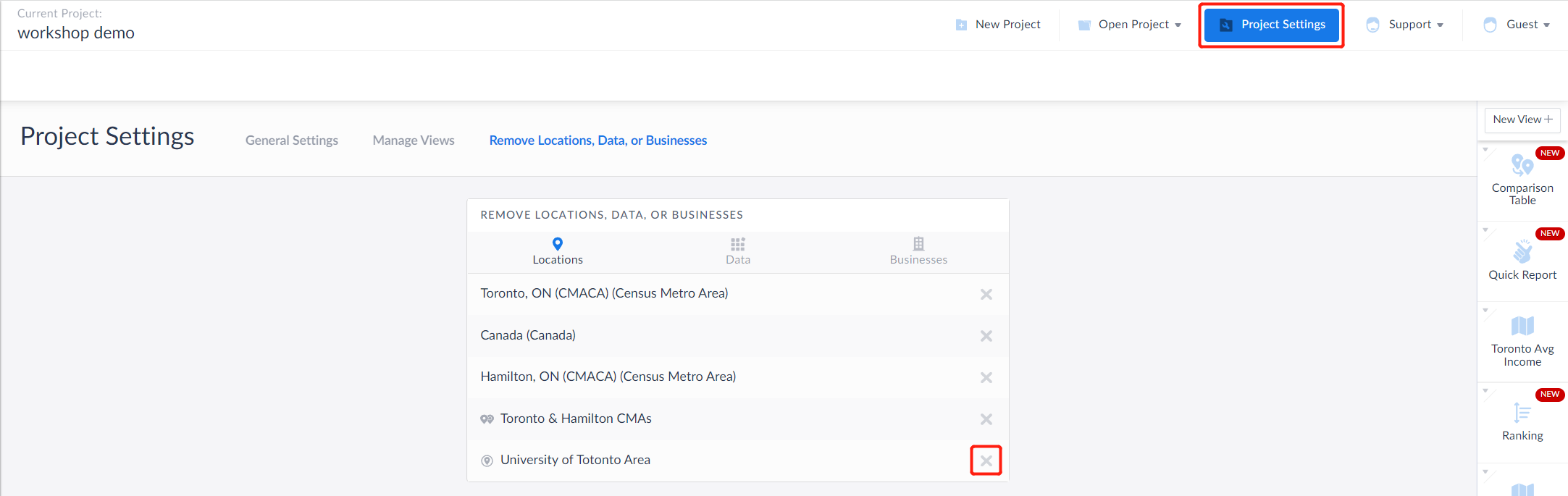Image resolution: width=1568 pixels, height=496 pixels.
Task: Open the Quick Report view
Action: 1522,262
